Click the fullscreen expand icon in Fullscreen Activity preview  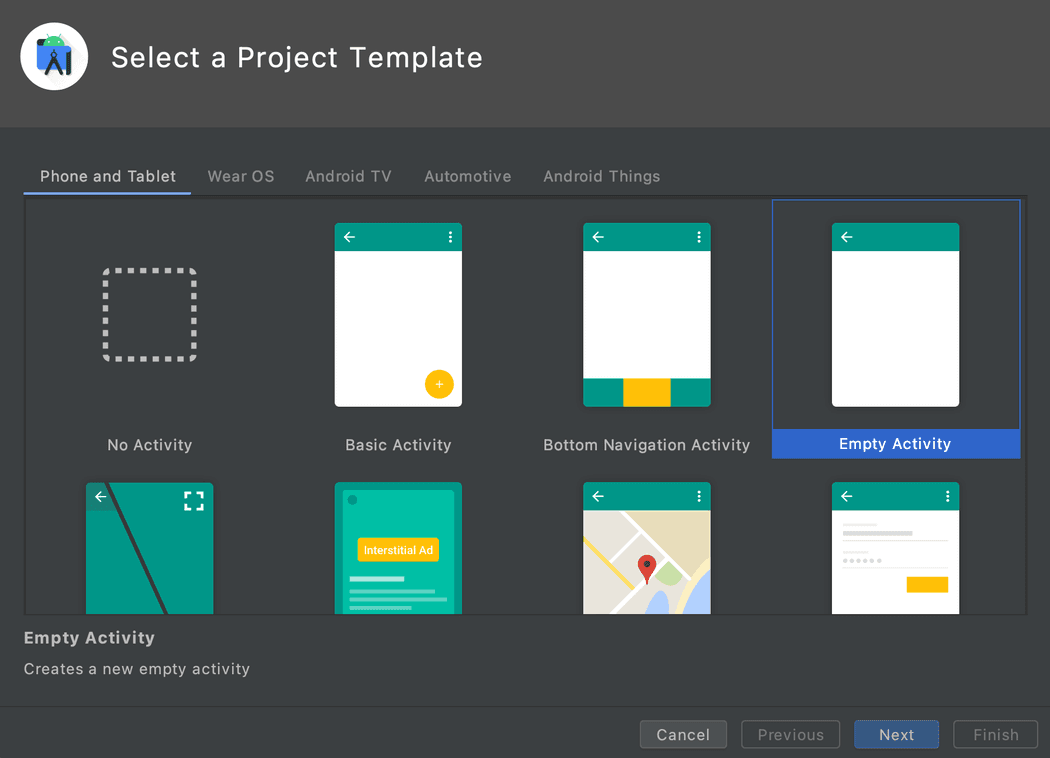194,501
